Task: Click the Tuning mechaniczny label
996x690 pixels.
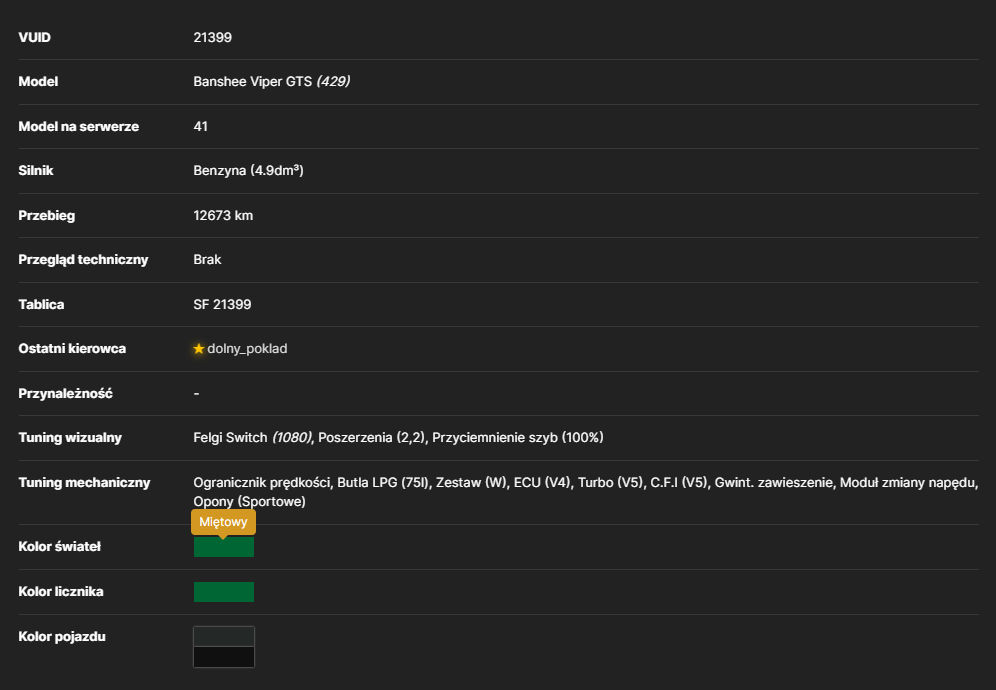Action: pyautogui.click(x=84, y=483)
